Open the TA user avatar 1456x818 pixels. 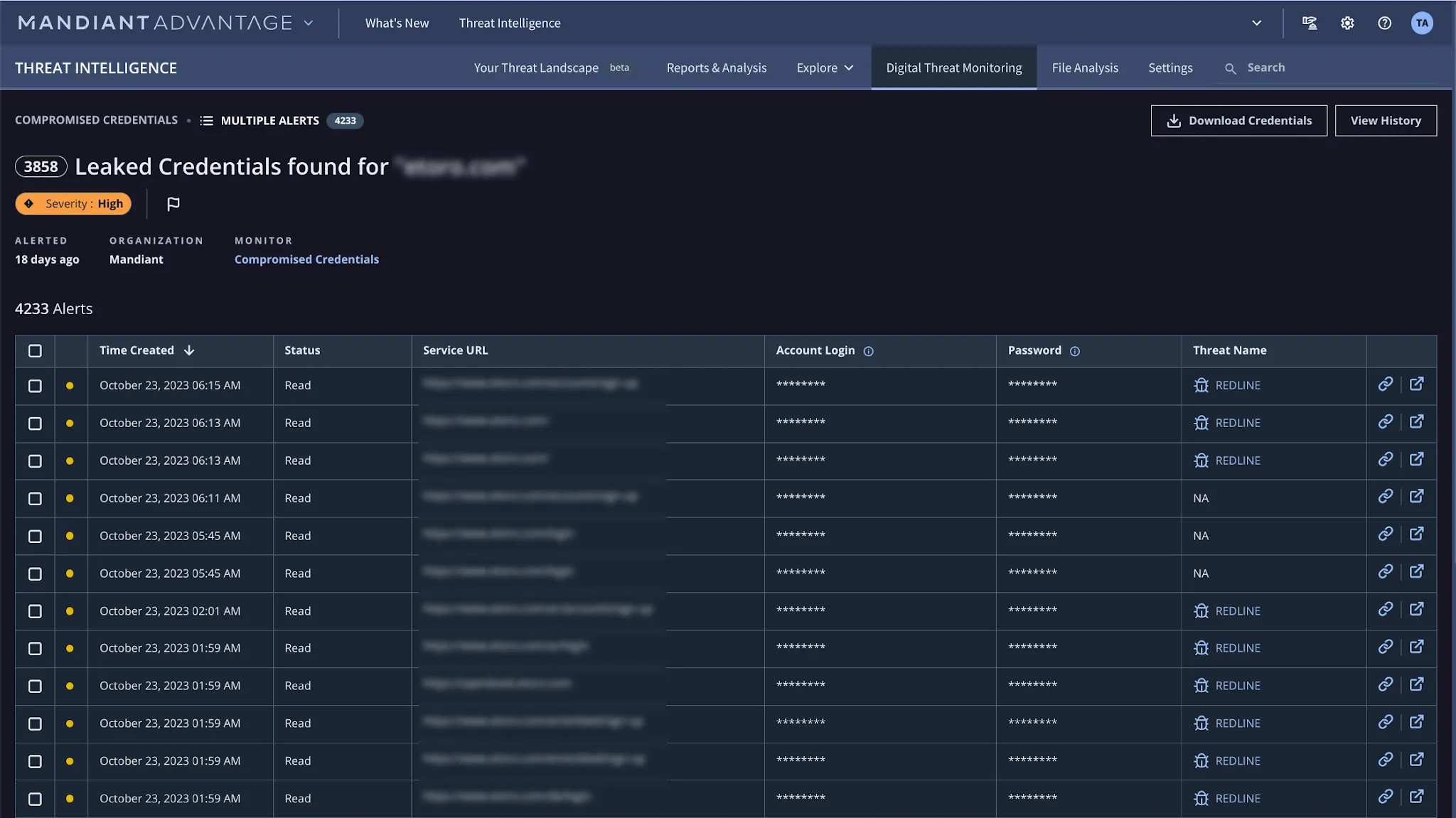click(x=1421, y=23)
